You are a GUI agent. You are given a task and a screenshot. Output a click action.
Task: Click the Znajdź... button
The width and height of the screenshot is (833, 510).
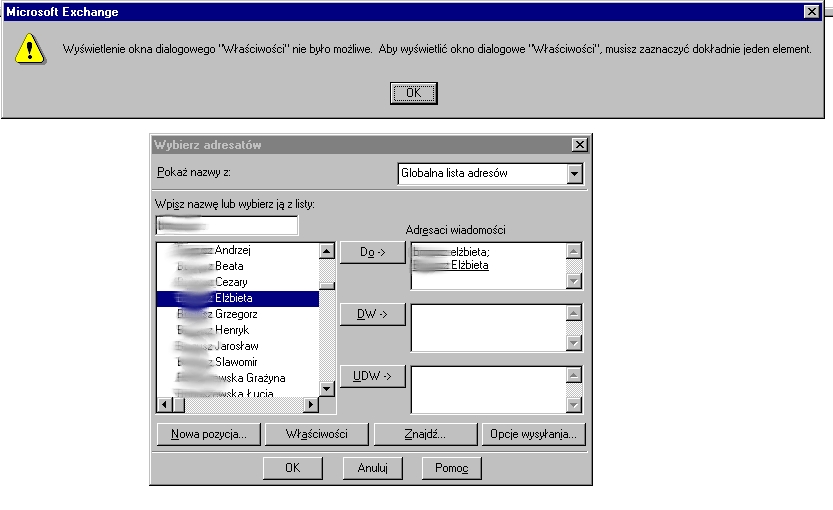point(425,434)
